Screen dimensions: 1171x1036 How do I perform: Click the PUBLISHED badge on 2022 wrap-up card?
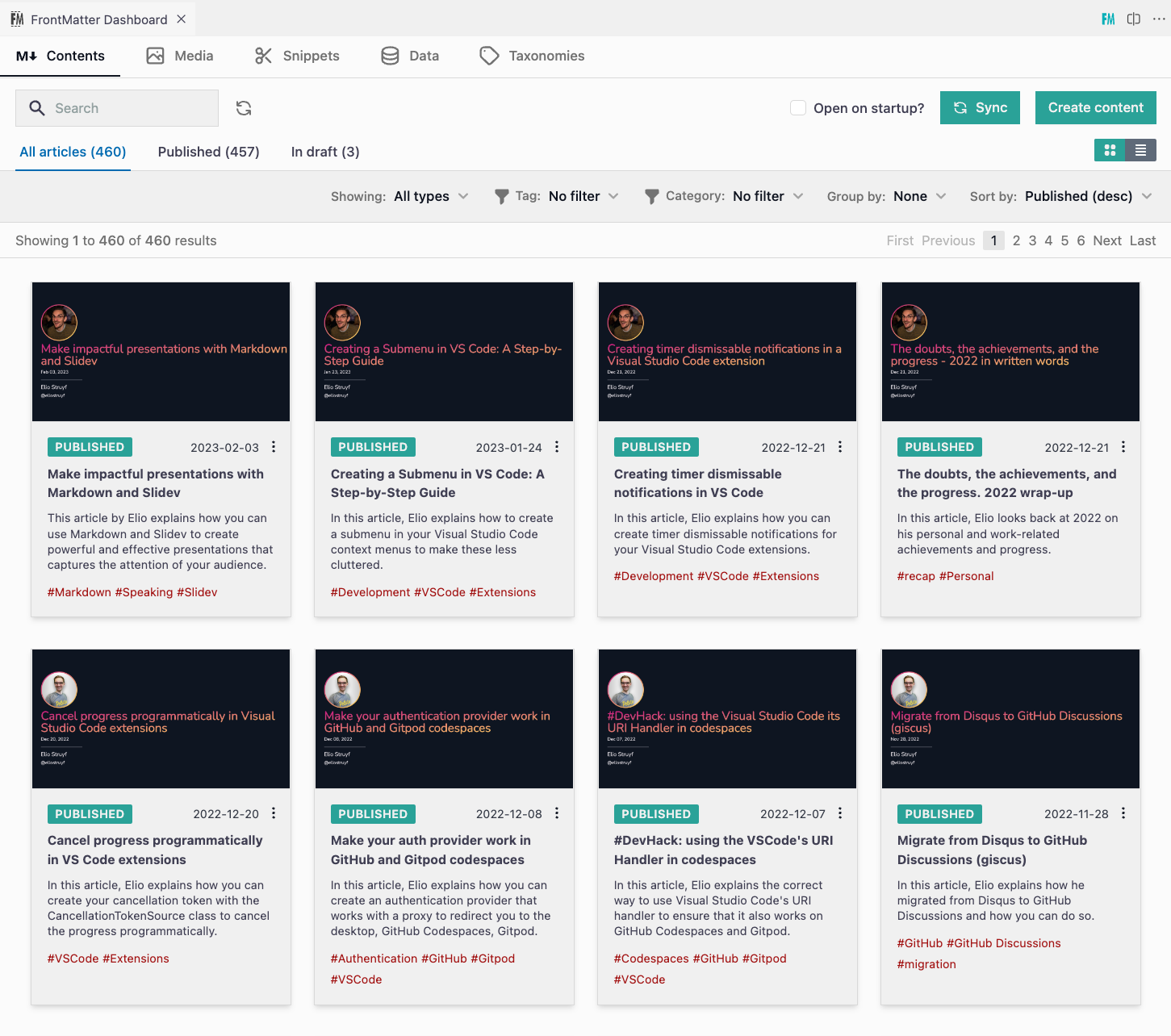(939, 447)
